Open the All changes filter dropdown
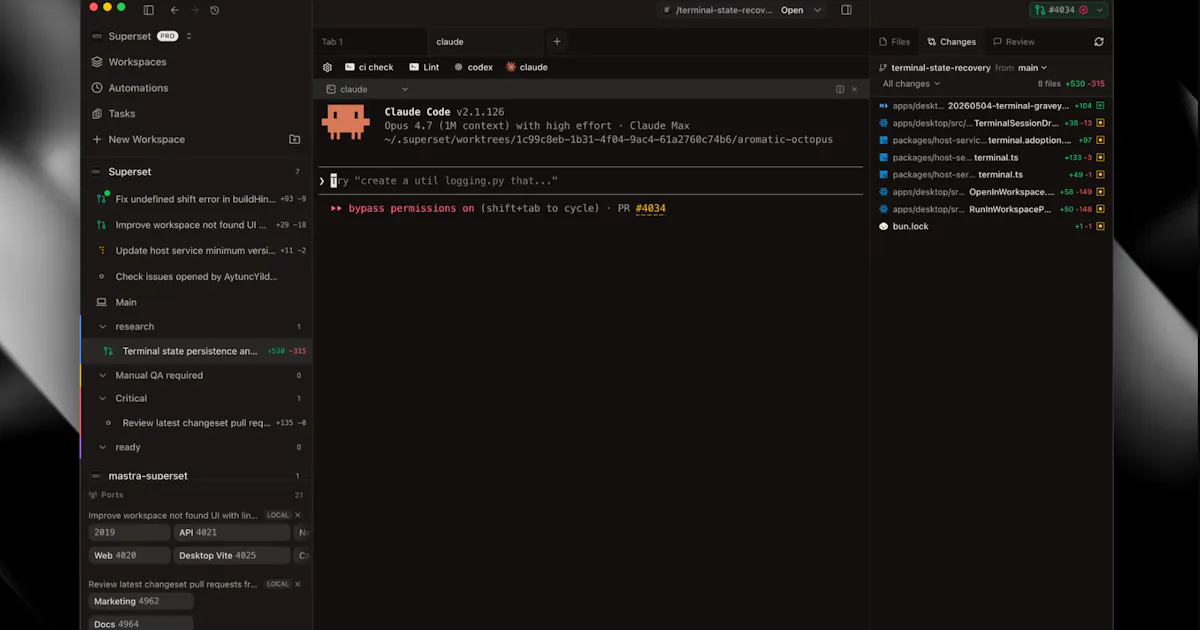Screen dimensions: 1200x630 tap(911, 84)
